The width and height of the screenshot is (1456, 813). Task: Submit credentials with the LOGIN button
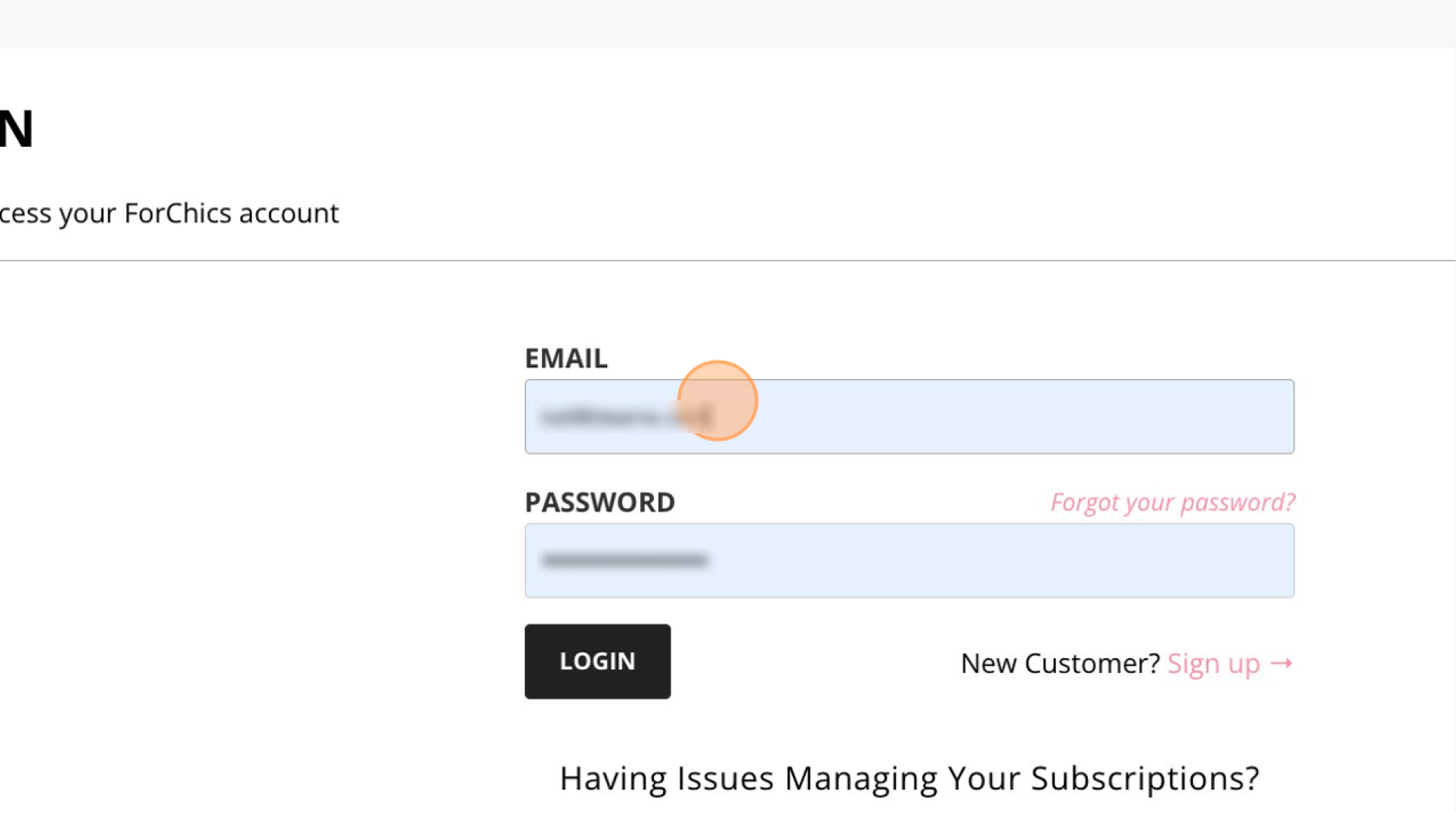[597, 661]
